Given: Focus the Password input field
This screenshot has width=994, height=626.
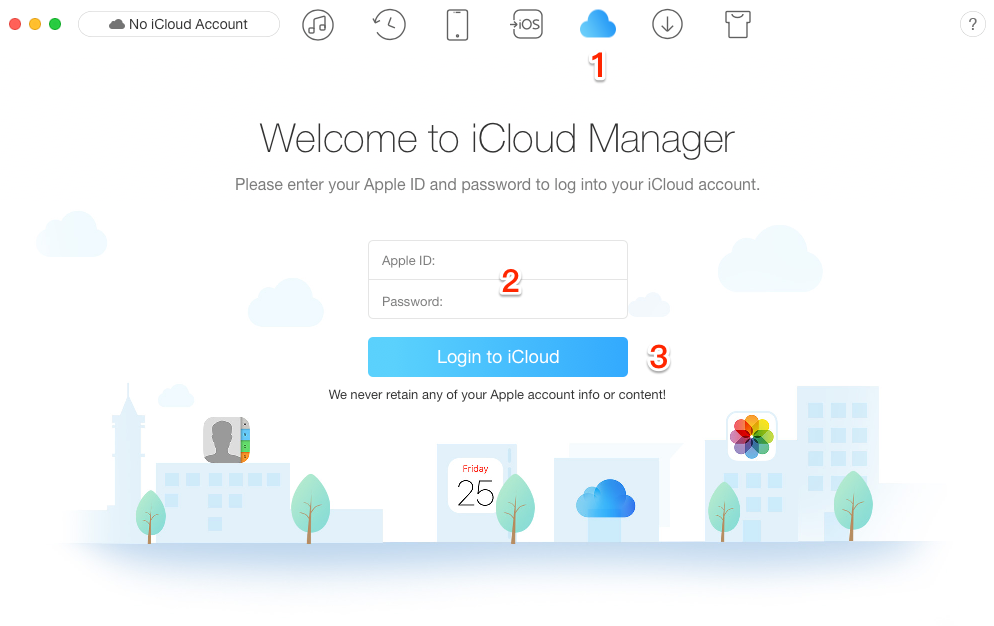Looking at the screenshot, I should click(x=498, y=299).
